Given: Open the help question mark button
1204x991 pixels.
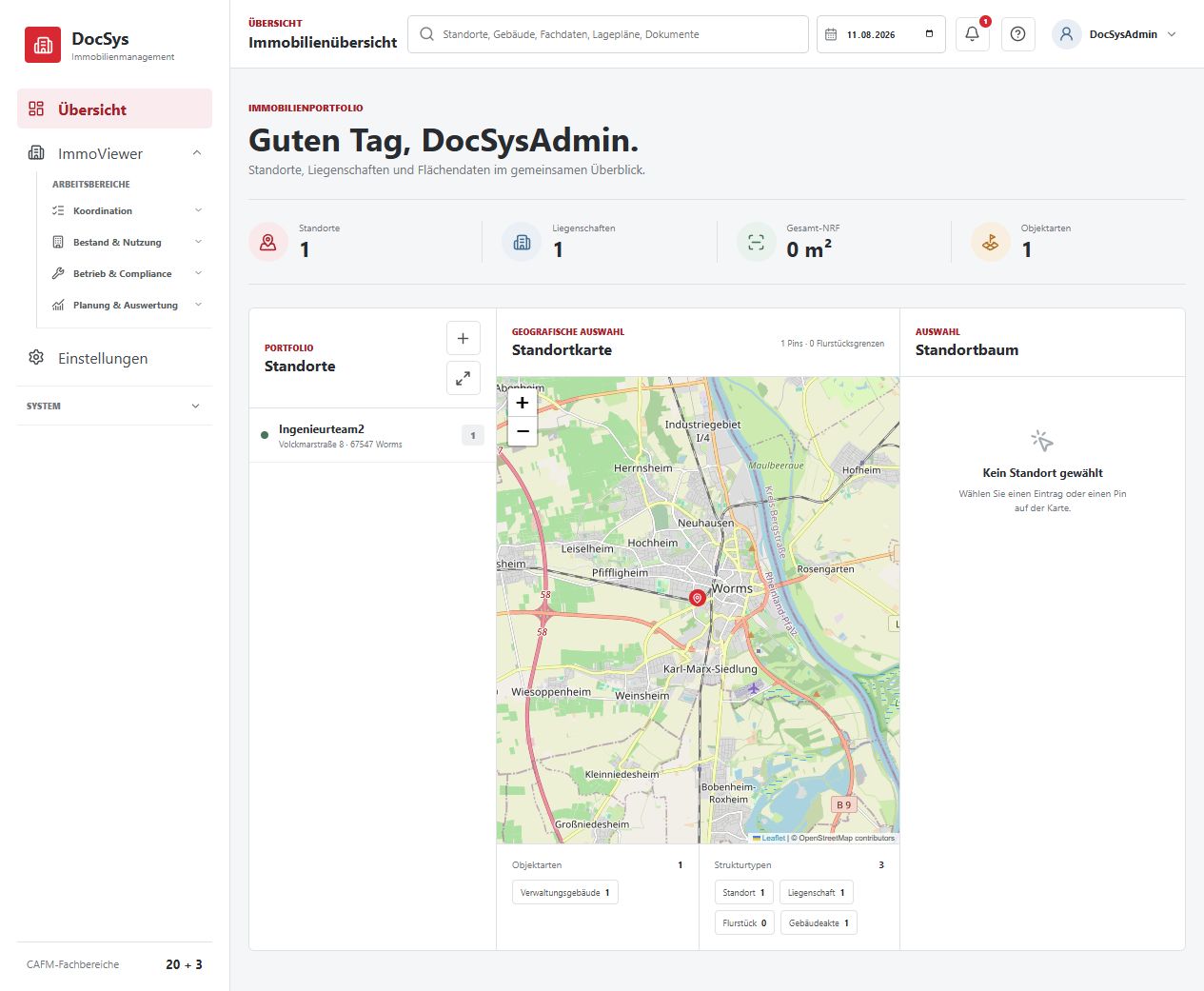Looking at the screenshot, I should tap(1017, 34).
